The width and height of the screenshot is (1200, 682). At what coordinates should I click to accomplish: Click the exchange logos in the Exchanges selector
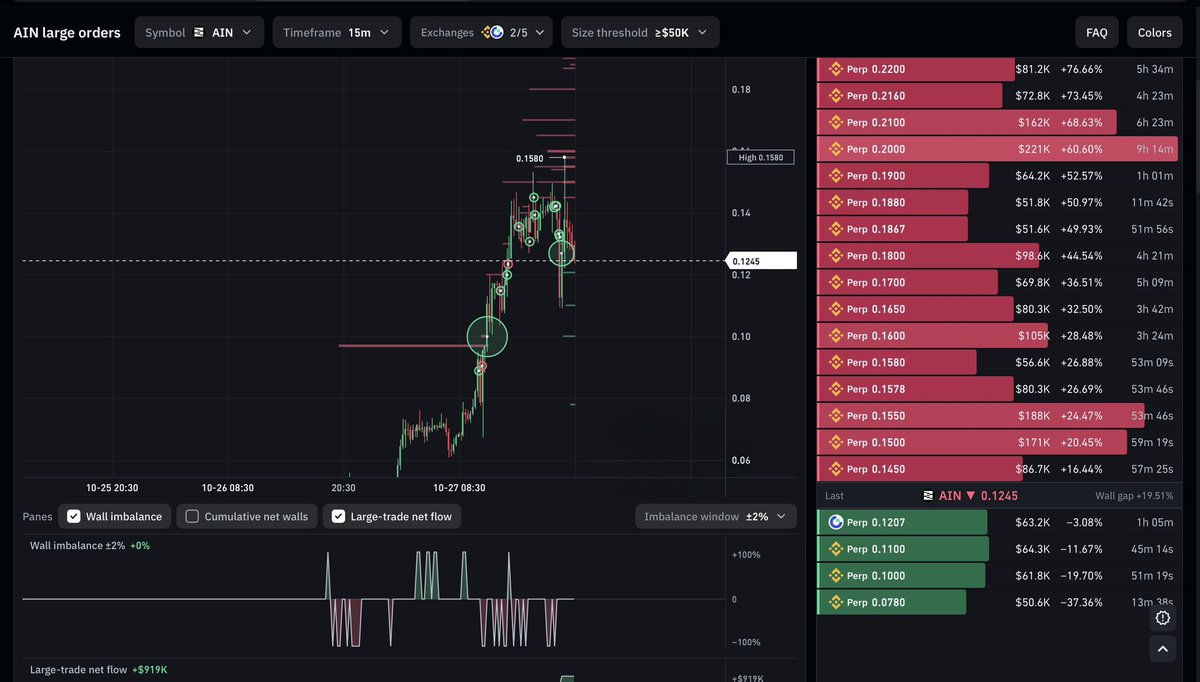[x=492, y=33]
